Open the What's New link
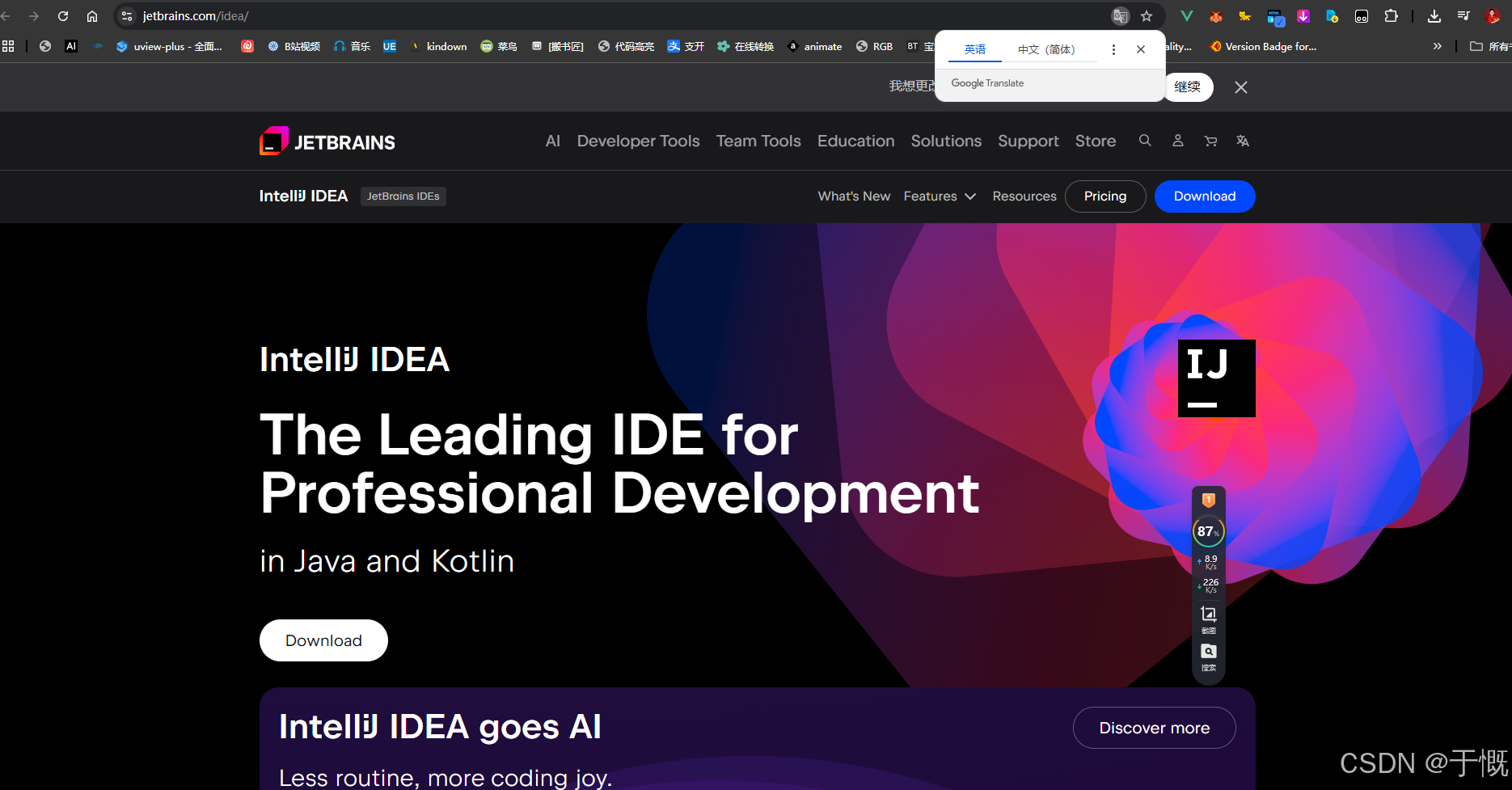The width and height of the screenshot is (1512, 790). (854, 196)
